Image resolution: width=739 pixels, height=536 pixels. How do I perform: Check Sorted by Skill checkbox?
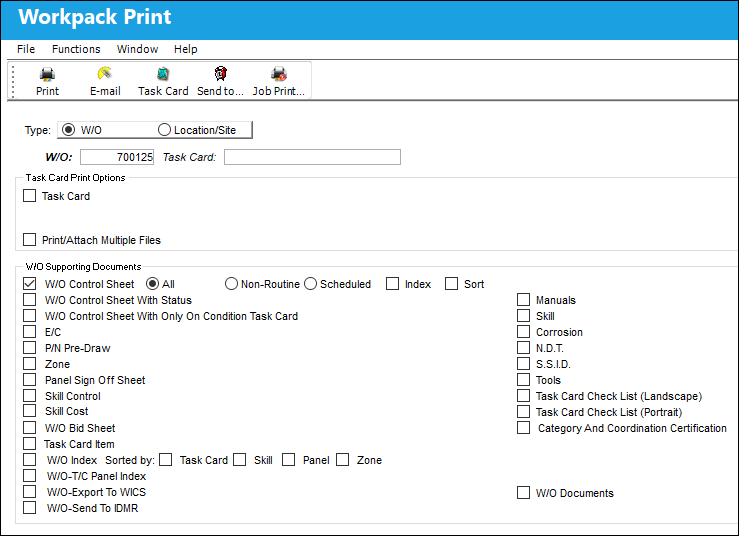(x=239, y=460)
